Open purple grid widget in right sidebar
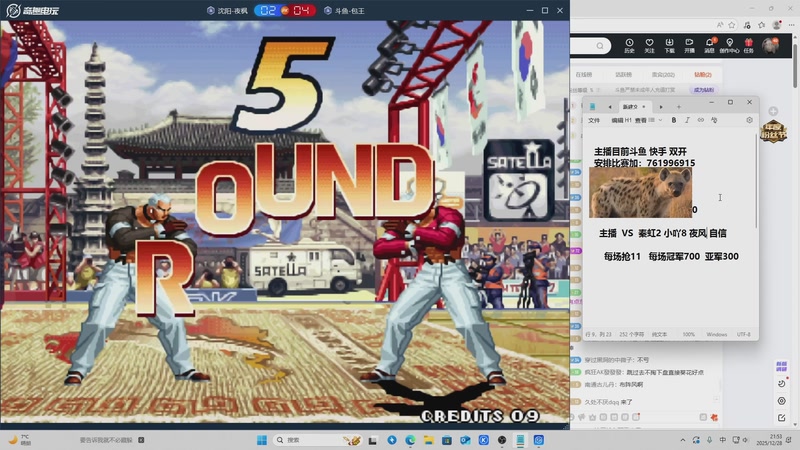 [x=781, y=366]
